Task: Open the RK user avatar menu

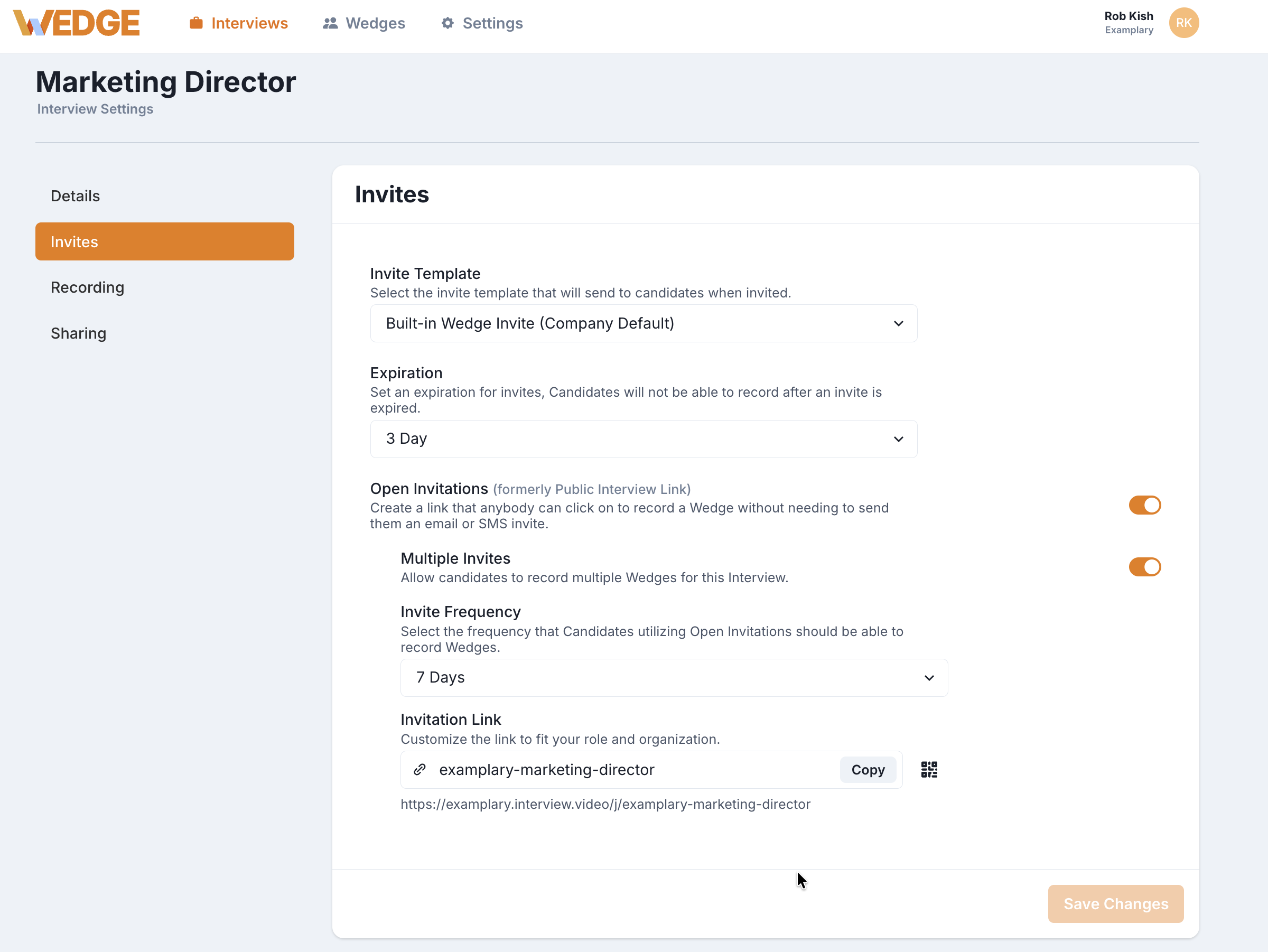Action: pyautogui.click(x=1183, y=23)
